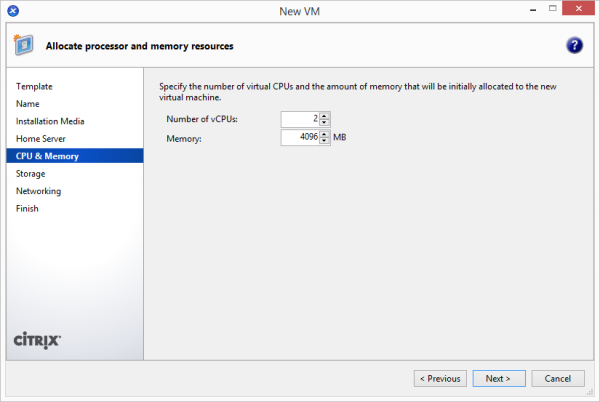
Task: Open the Networking wizard step
Action: click(x=38, y=191)
